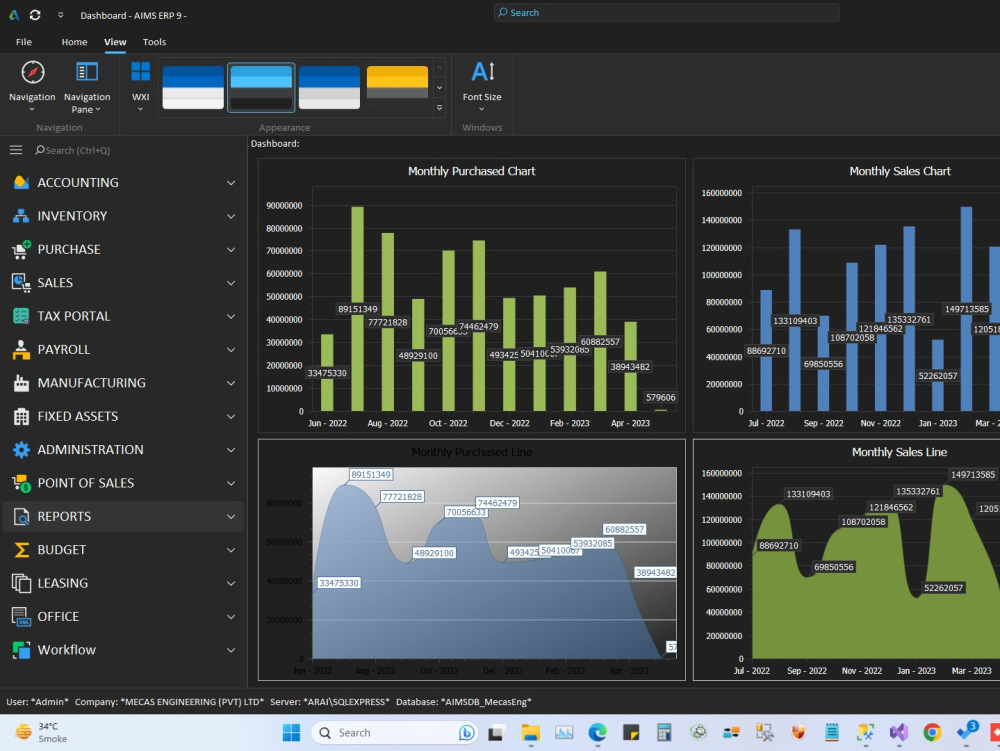The width and height of the screenshot is (1000, 751).
Task: Click the Sales module icon
Action: pyautogui.click(x=21, y=282)
